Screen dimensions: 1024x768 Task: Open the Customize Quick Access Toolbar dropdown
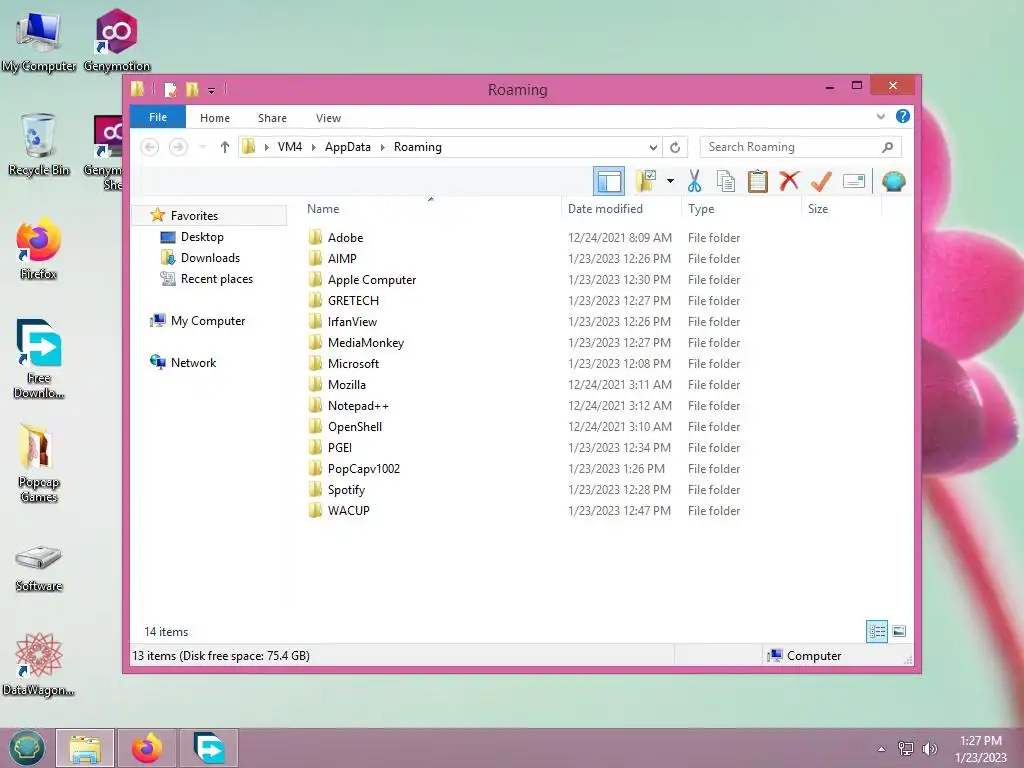tap(212, 90)
